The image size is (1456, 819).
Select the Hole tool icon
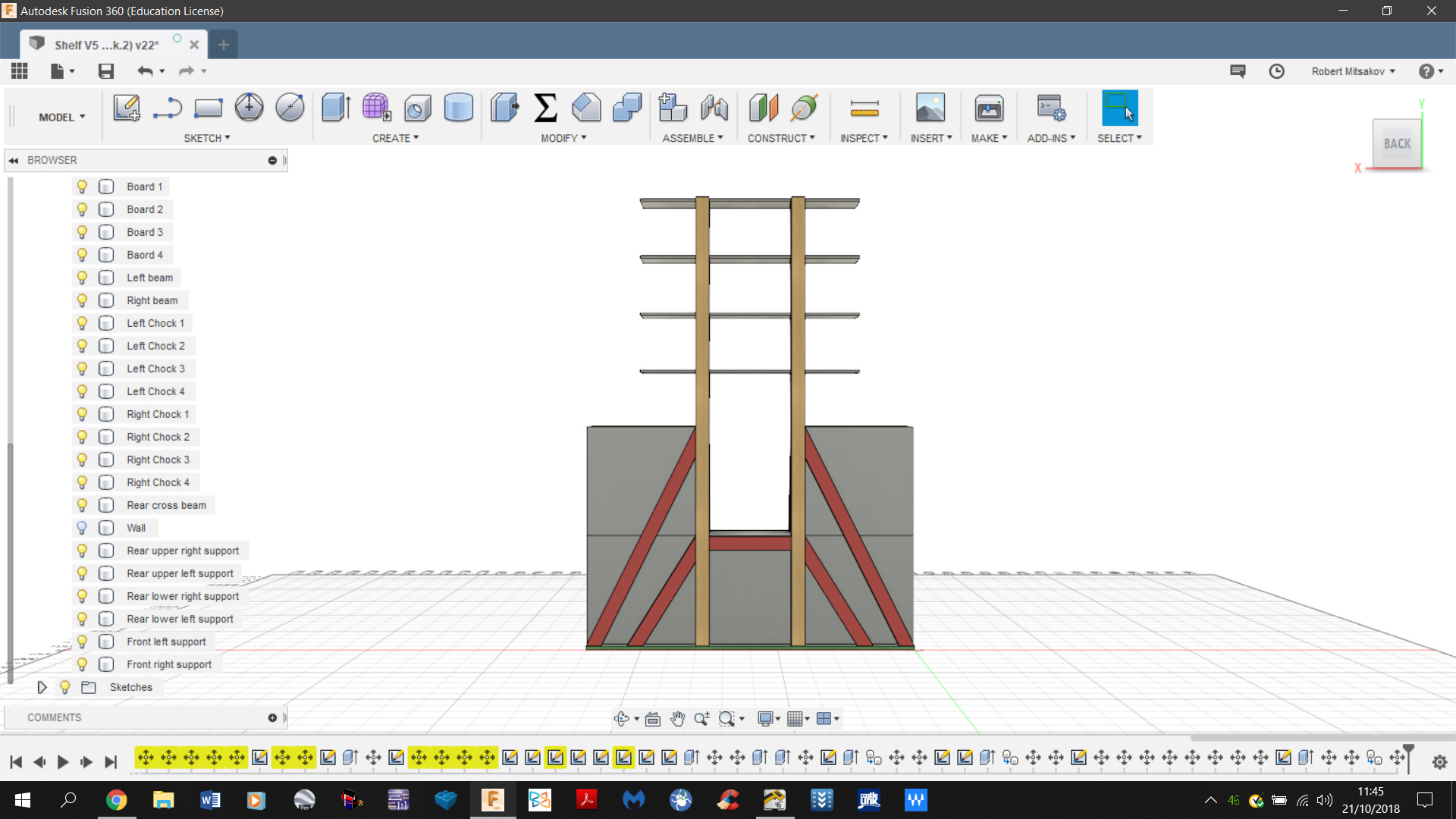(x=418, y=108)
